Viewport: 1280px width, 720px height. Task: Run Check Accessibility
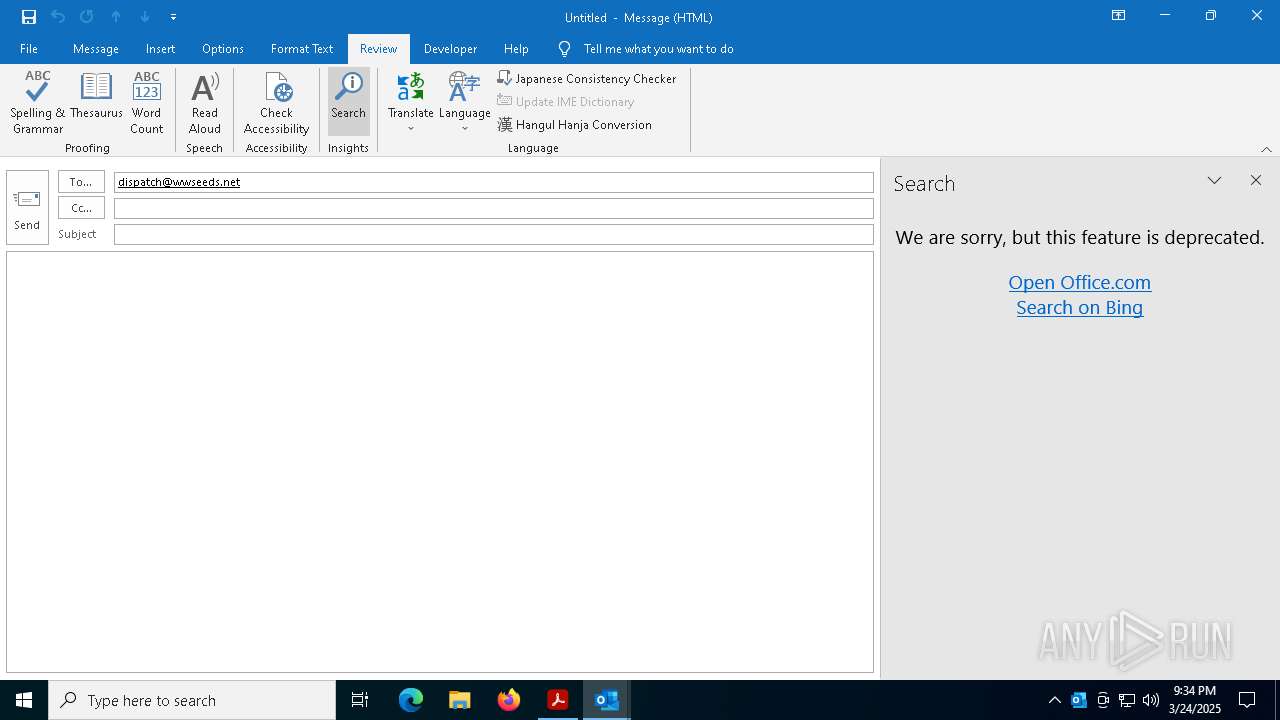277,102
